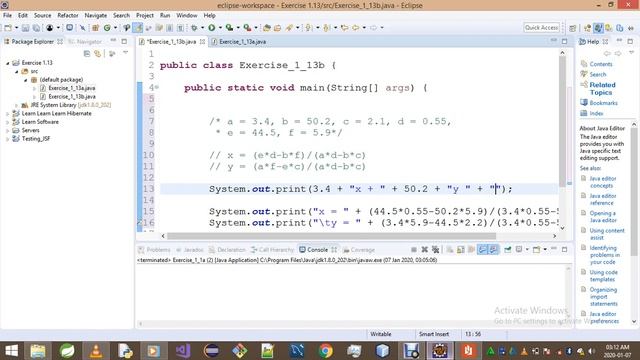
Task: Click the Terminate button in Console toolbar
Action: [413, 249]
